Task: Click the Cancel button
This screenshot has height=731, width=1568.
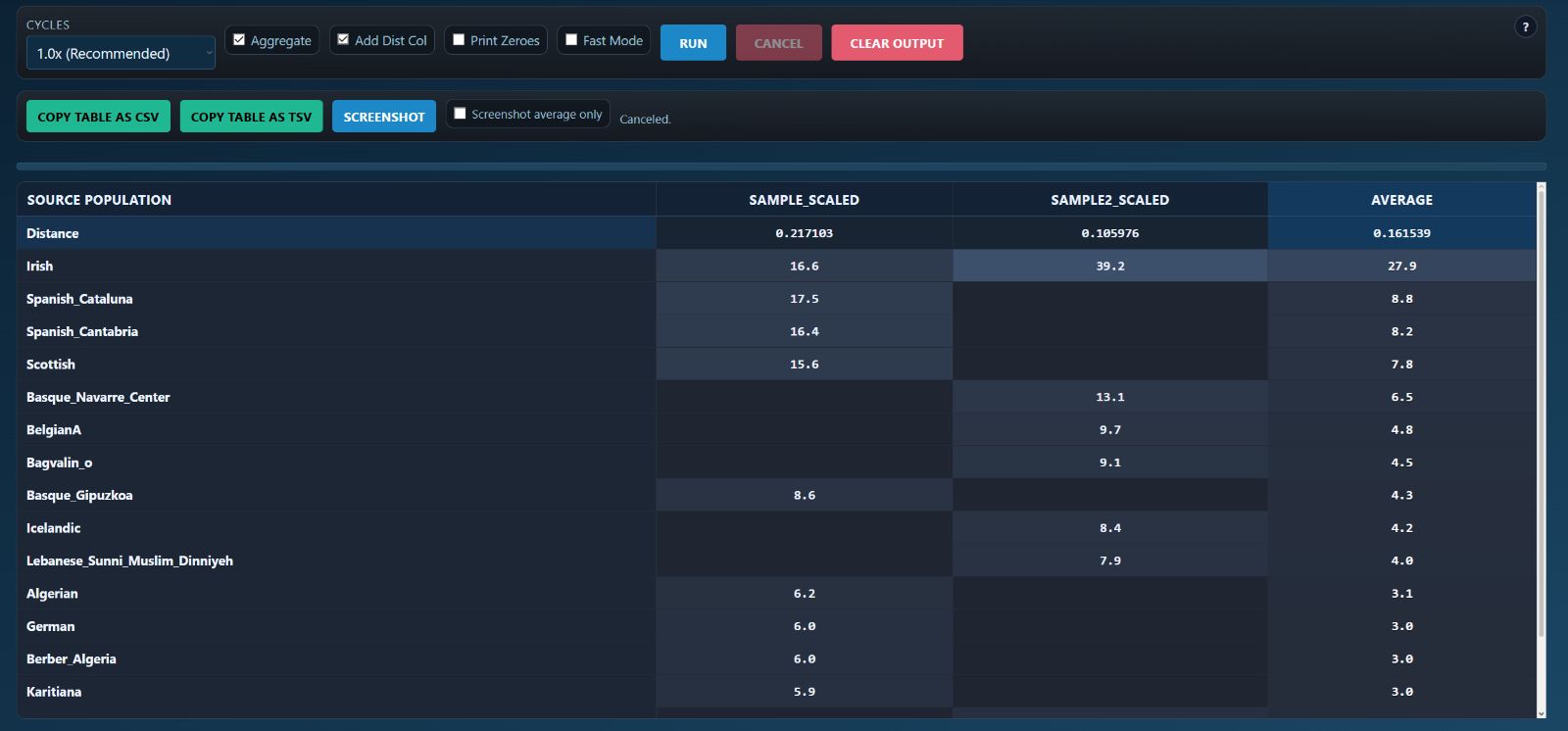Action: (778, 43)
